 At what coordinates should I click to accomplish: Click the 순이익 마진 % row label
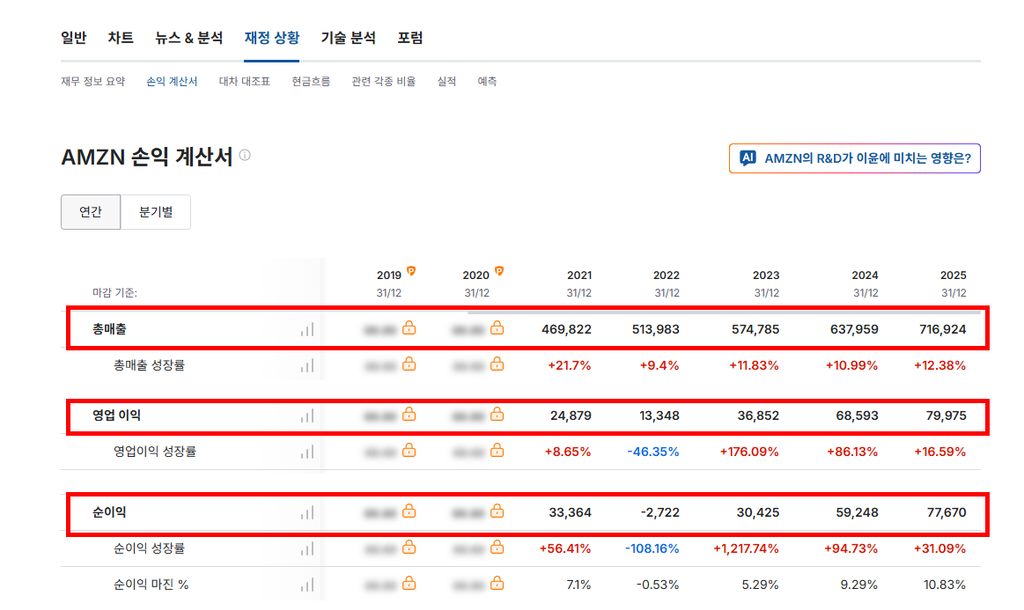(x=151, y=585)
